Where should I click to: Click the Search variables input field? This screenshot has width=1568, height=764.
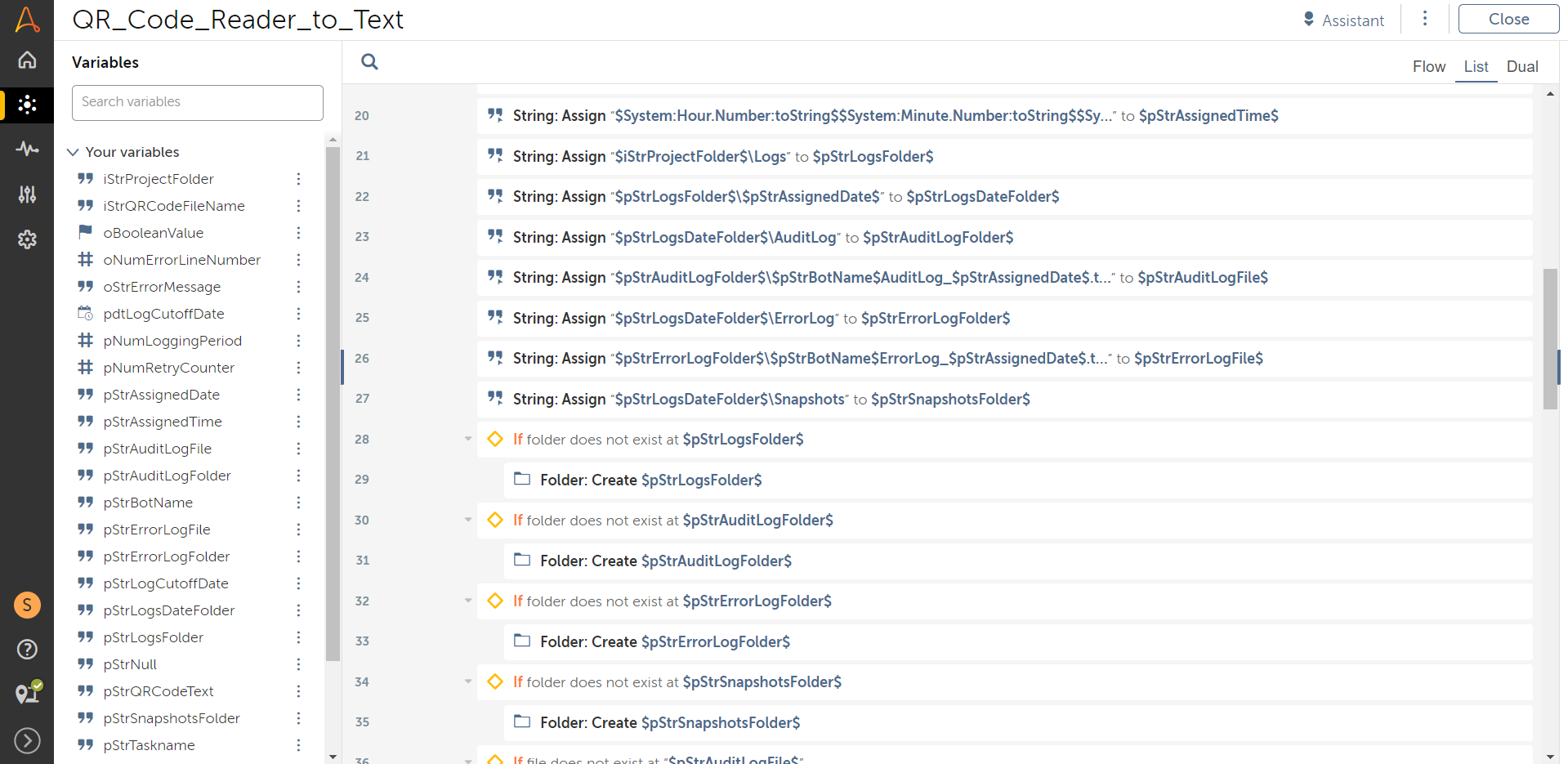coord(198,102)
